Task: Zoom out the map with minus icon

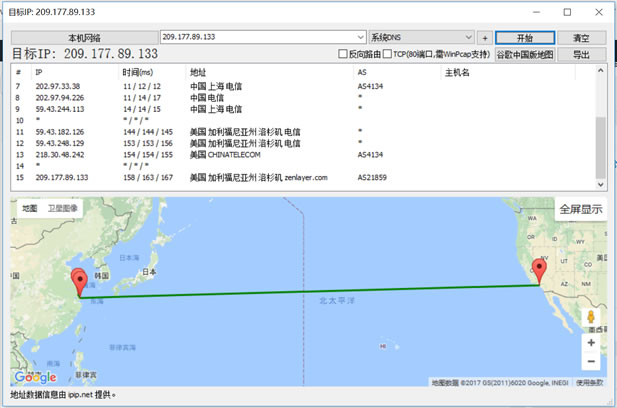Action: point(591,361)
